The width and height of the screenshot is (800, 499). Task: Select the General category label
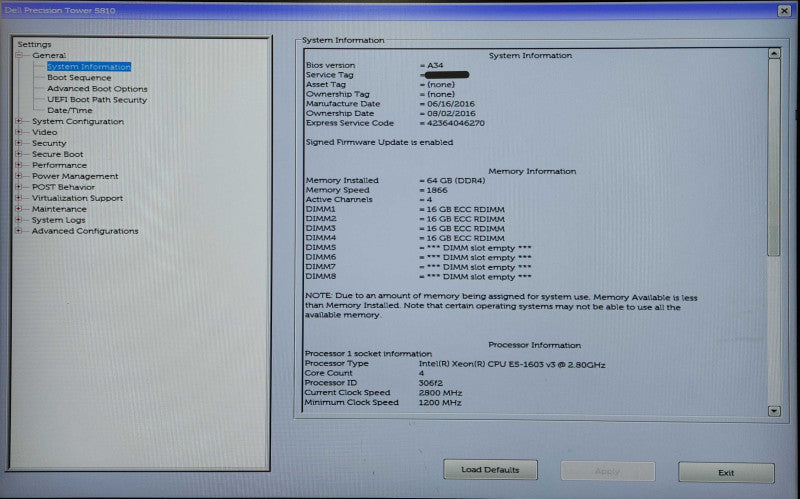(x=49, y=55)
